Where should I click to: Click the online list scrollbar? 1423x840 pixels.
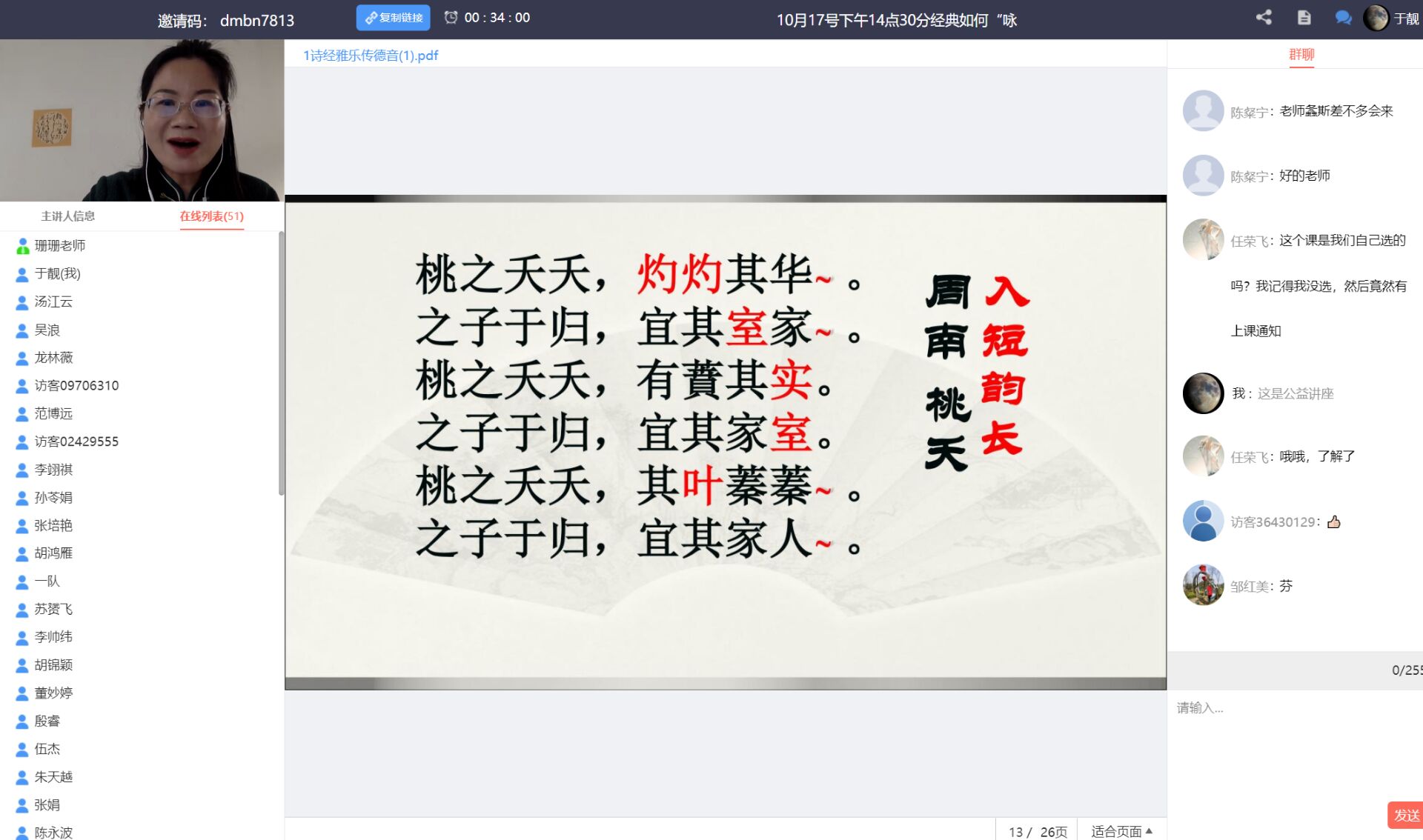(281, 363)
